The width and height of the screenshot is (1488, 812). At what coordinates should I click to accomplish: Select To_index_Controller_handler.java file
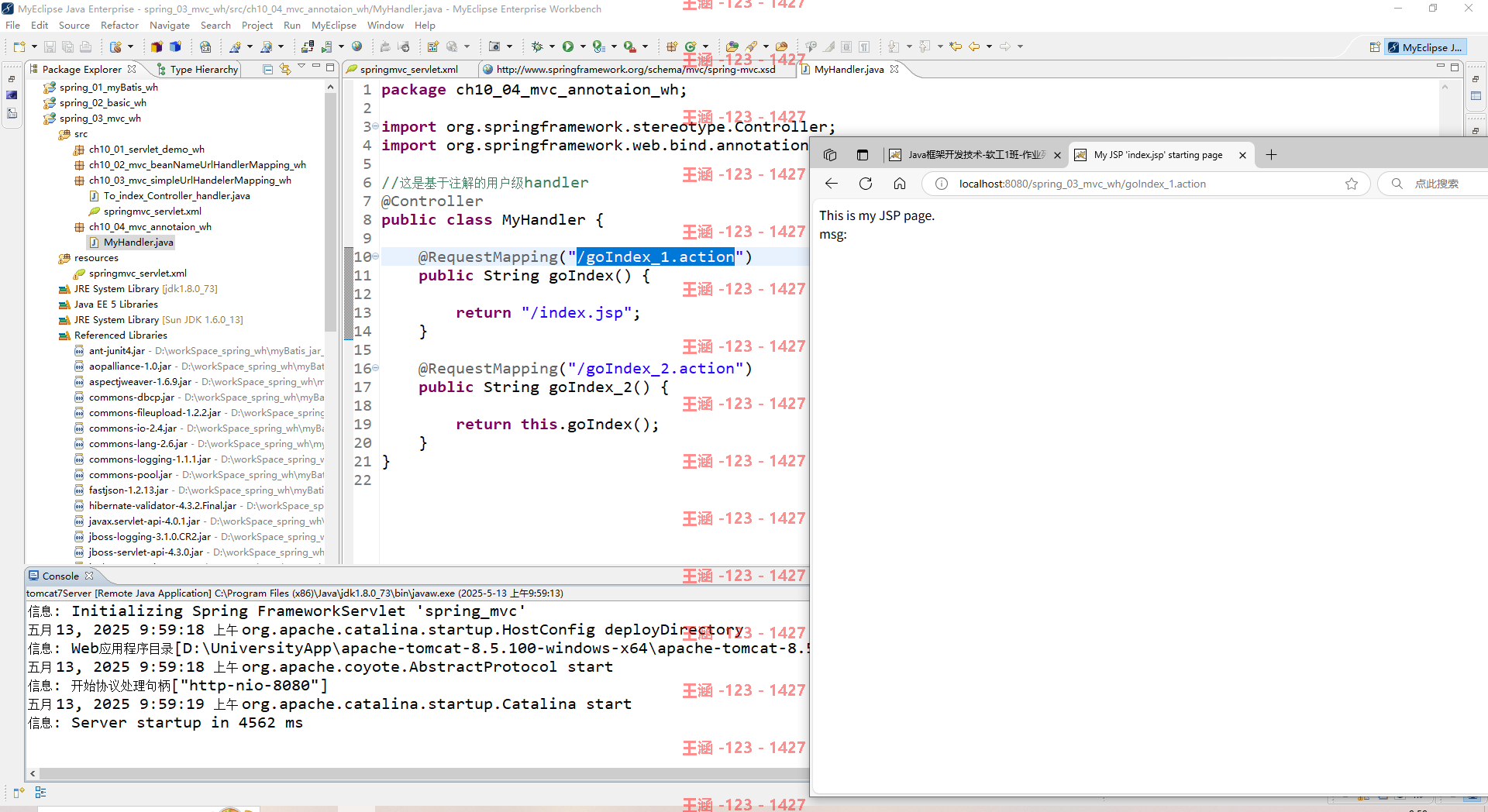(x=176, y=196)
